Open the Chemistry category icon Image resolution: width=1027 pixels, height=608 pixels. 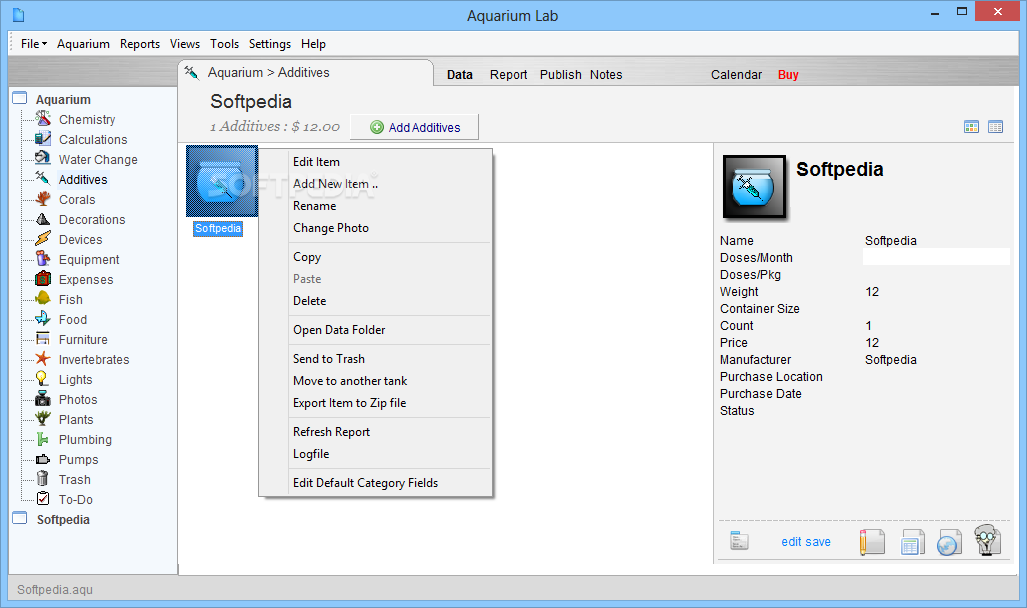[43, 119]
